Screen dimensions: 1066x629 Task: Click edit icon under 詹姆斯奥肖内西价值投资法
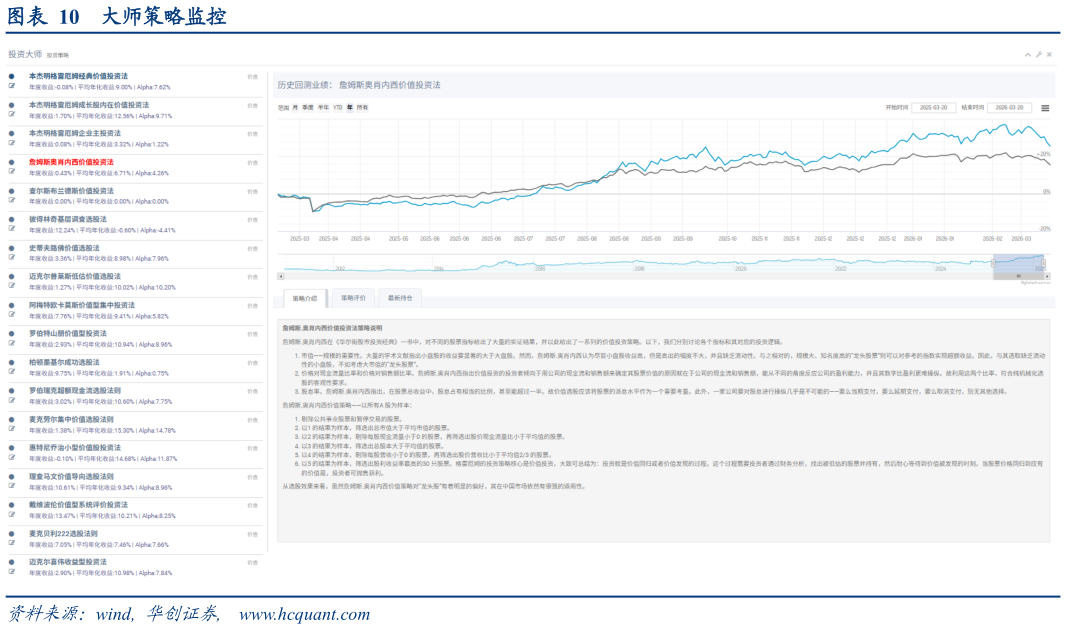[12, 172]
